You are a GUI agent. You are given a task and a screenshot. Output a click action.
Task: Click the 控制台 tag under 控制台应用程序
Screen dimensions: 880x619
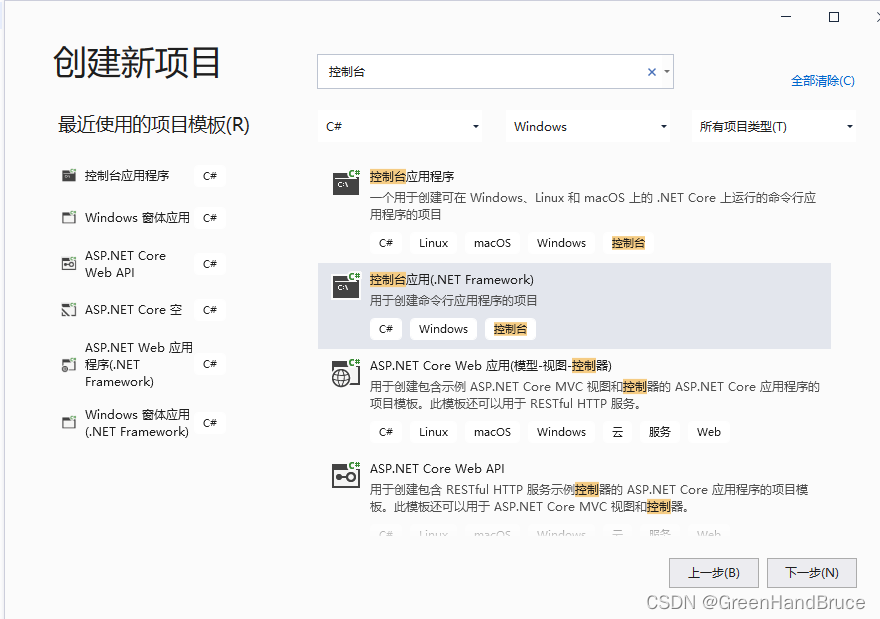click(x=628, y=243)
